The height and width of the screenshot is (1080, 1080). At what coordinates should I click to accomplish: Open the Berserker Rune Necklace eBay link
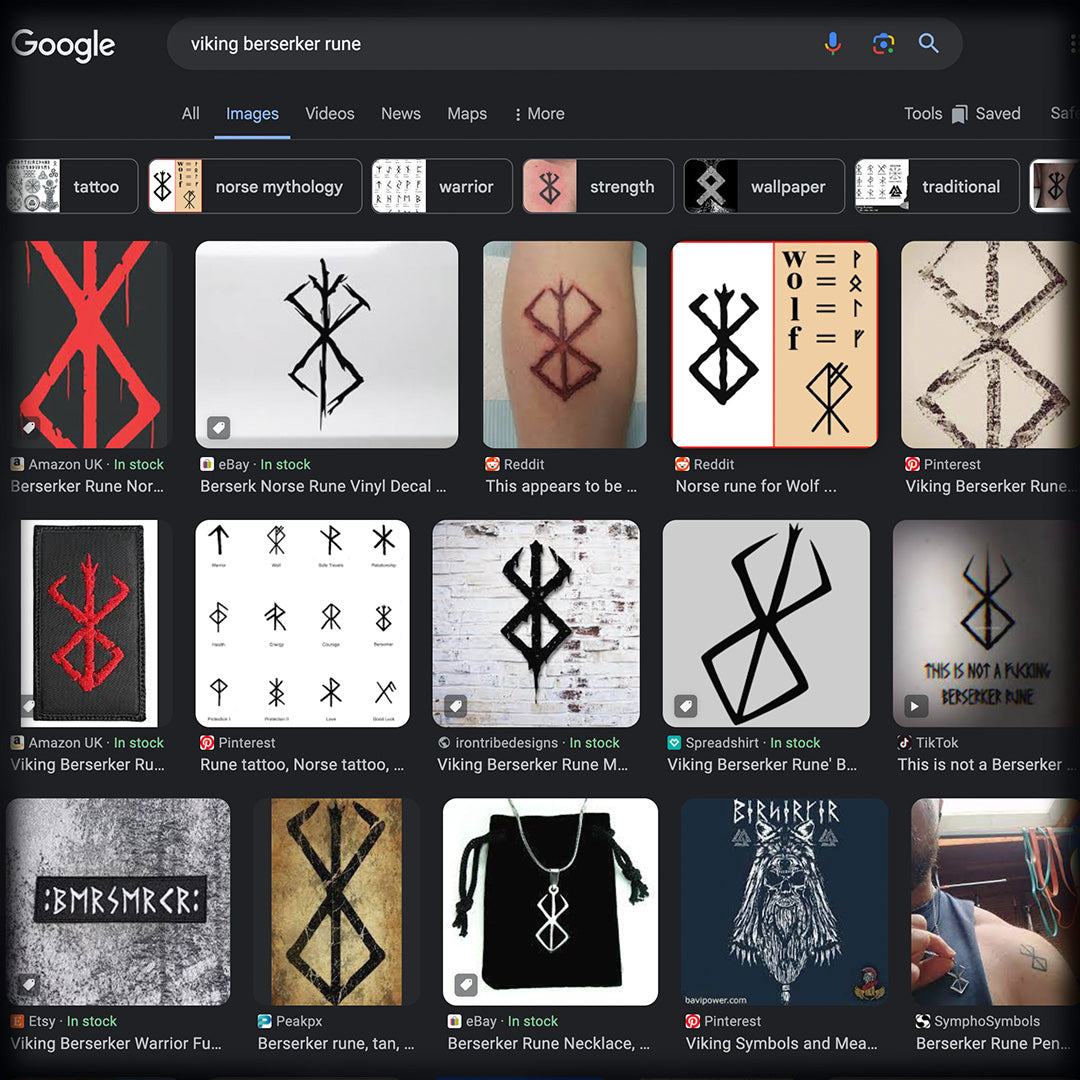[548, 1044]
